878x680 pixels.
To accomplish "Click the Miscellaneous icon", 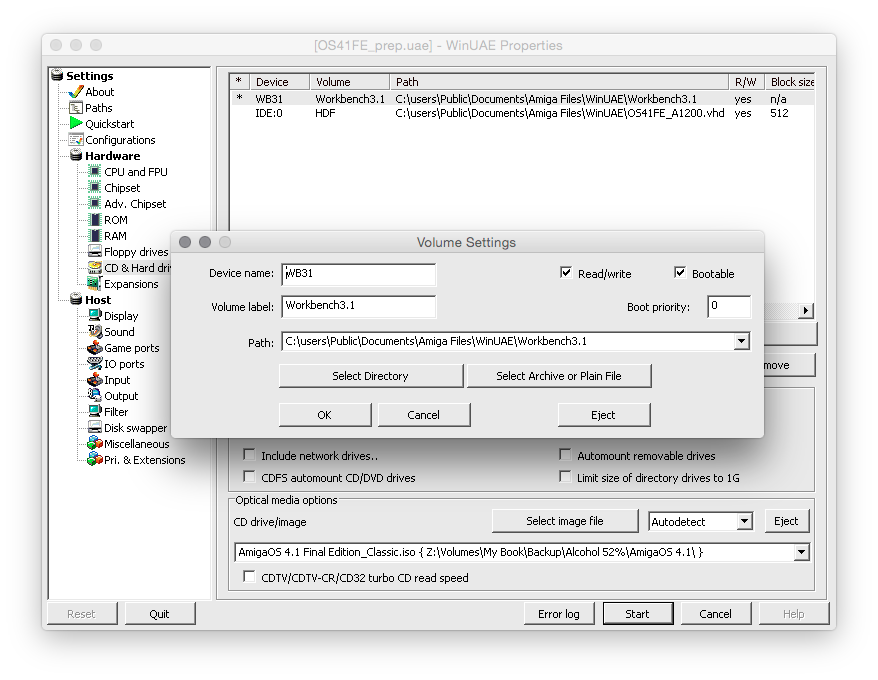I will click(95, 444).
